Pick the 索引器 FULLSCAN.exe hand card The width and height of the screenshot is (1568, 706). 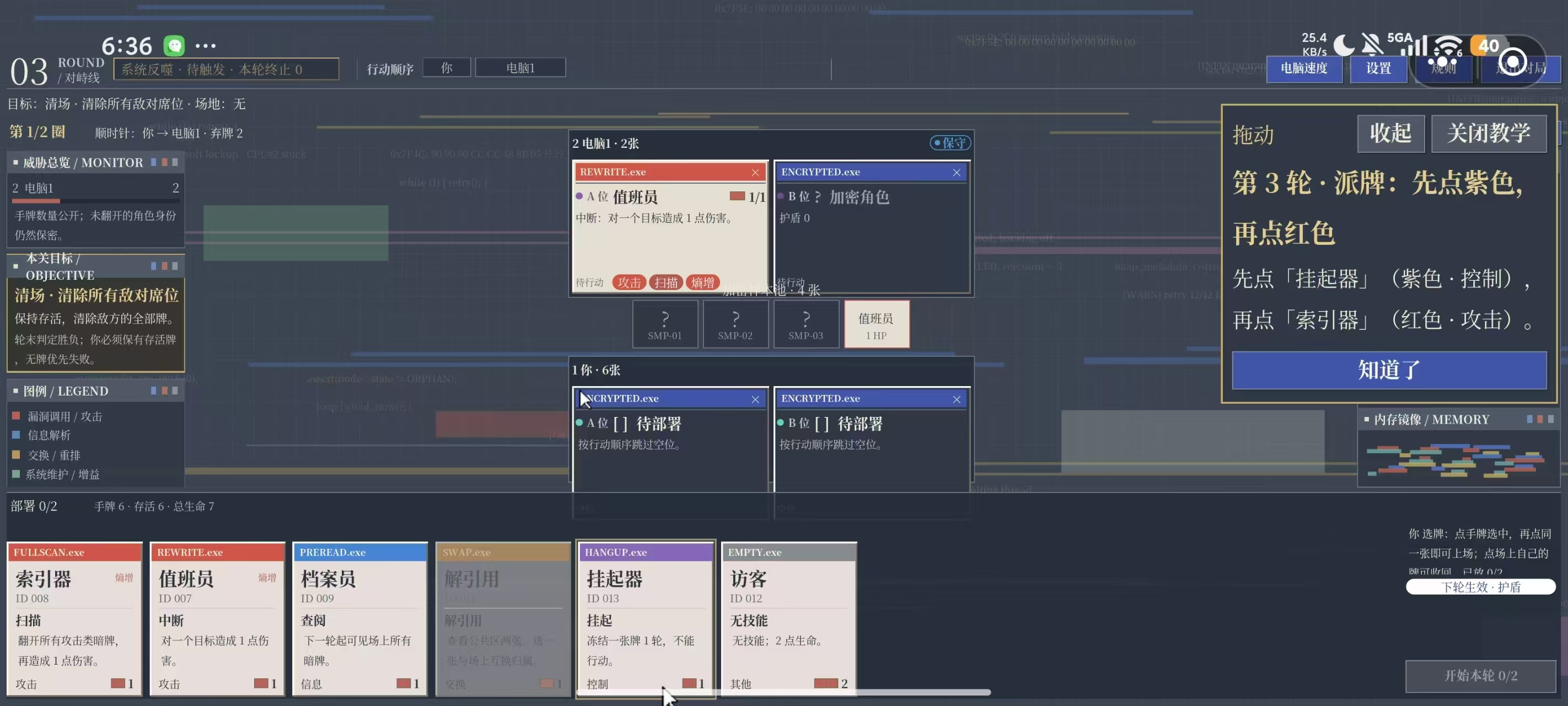(x=74, y=618)
